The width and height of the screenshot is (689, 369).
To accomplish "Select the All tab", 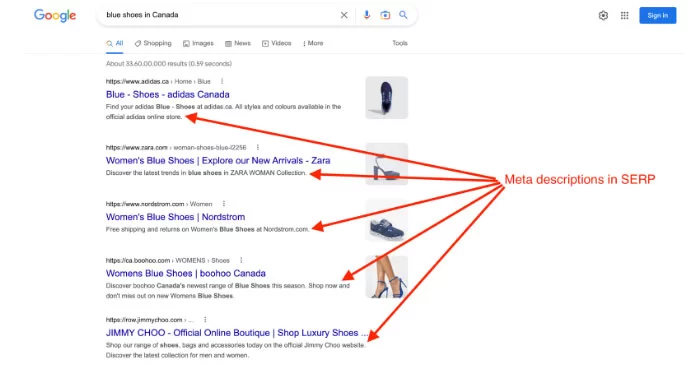I will point(115,43).
